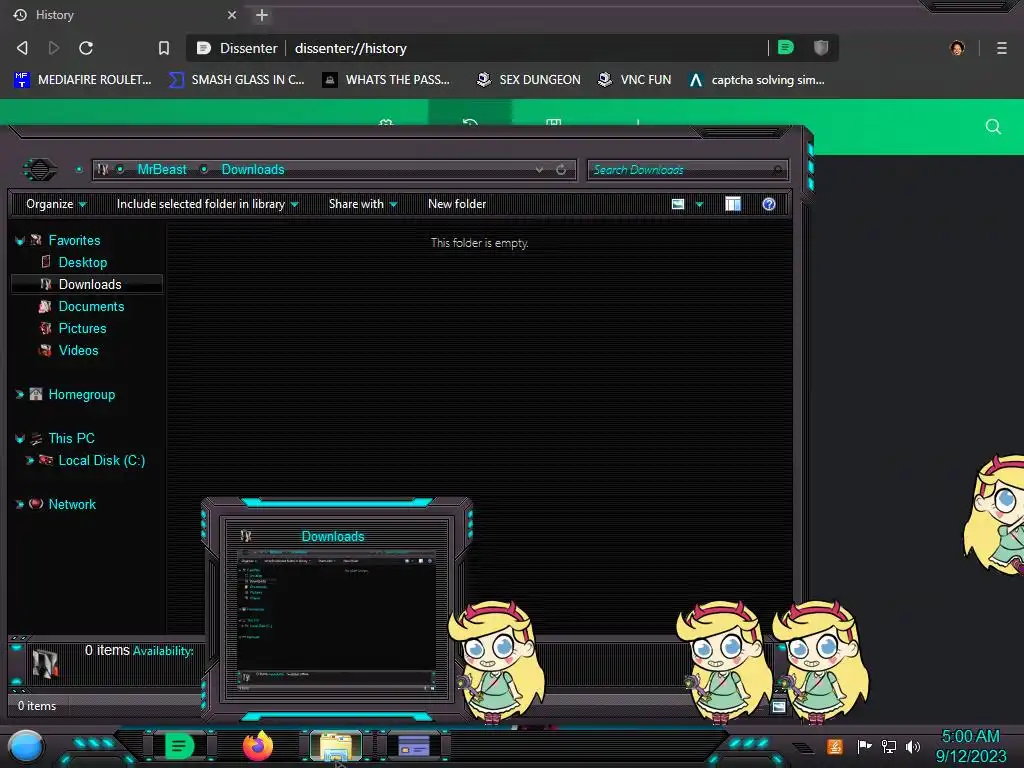This screenshot has height=768, width=1024.
Task: Open the Share with dropdown
Action: tap(362, 204)
